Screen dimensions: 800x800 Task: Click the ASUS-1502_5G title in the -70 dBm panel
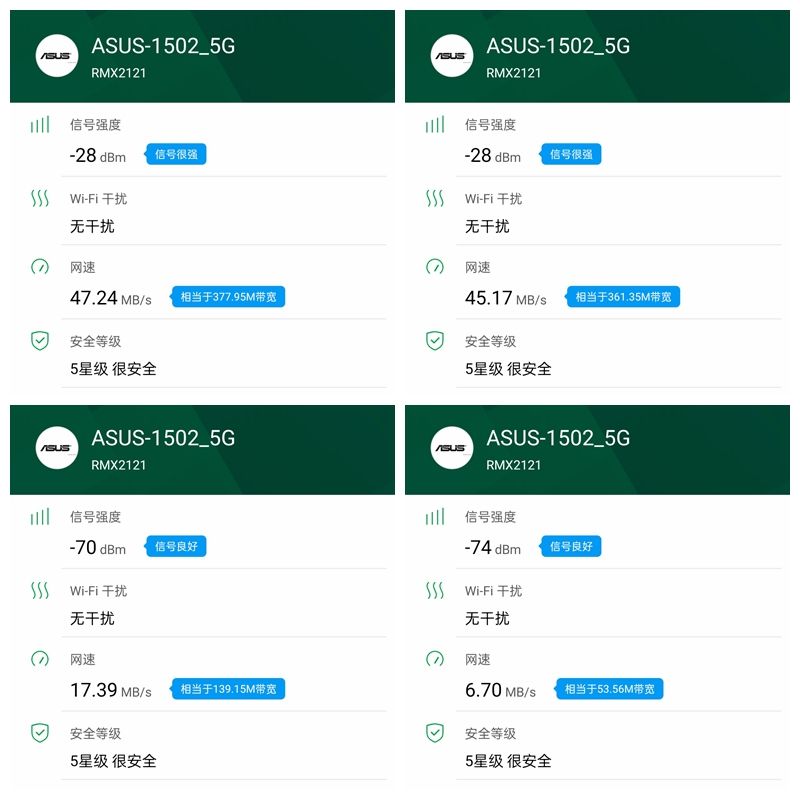163,438
